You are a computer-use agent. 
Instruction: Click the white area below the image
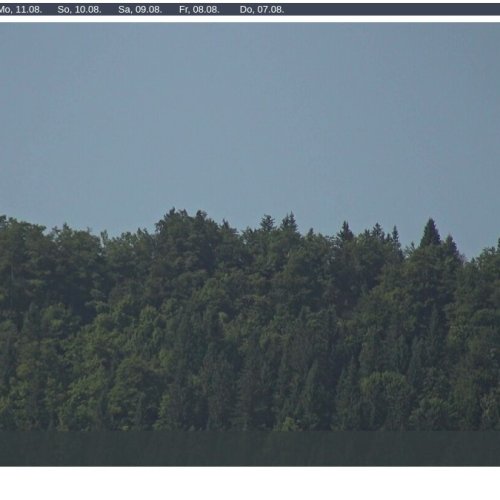tap(250, 483)
